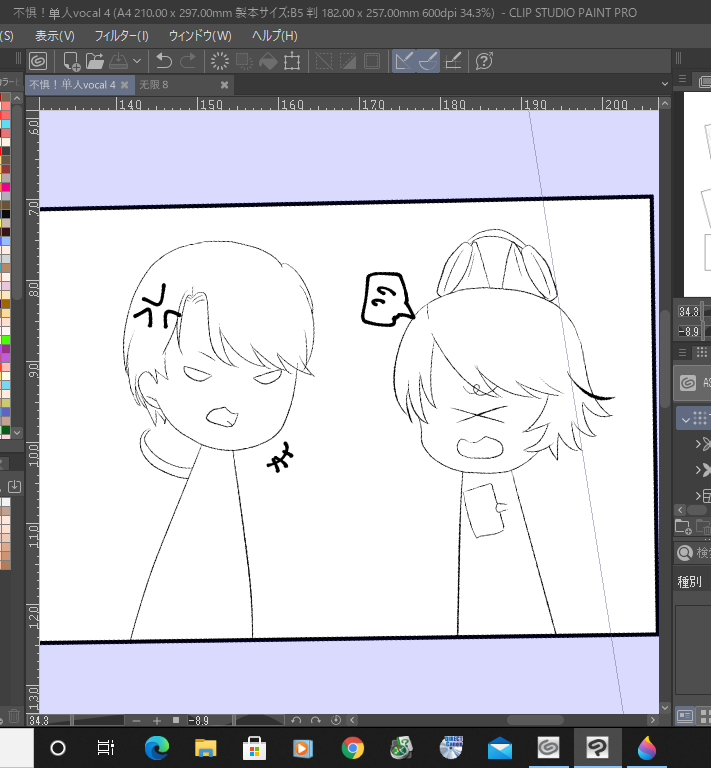
Task: Toggle Snap to Ruler
Action: point(404,61)
